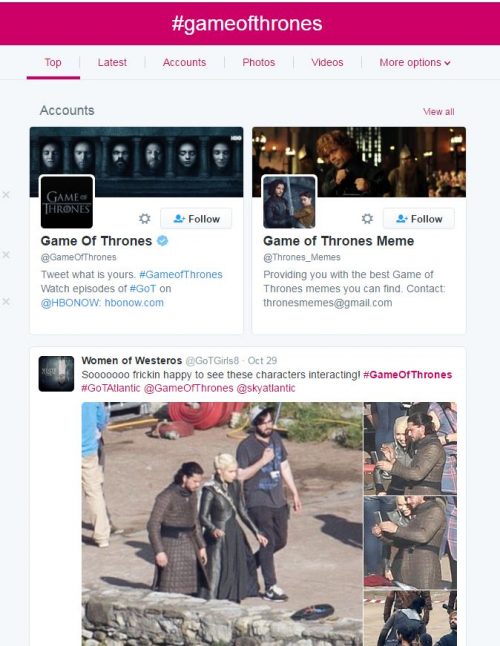Open the Videos tab
Image resolution: width=500 pixels, height=646 pixels.
pos(327,63)
